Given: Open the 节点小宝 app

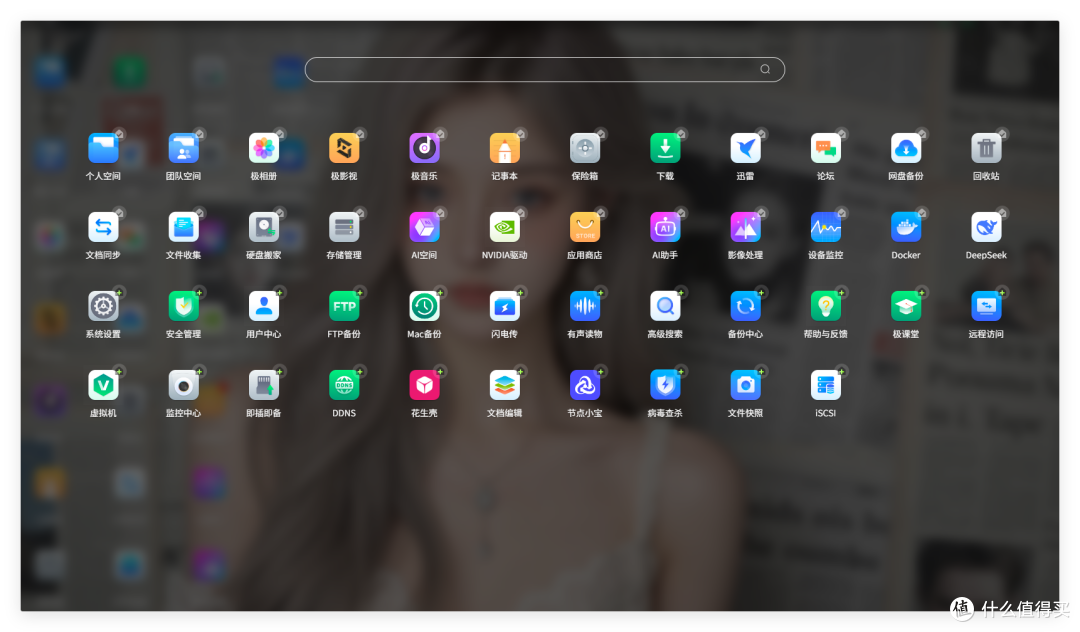Looking at the screenshot, I should pos(585,386).
